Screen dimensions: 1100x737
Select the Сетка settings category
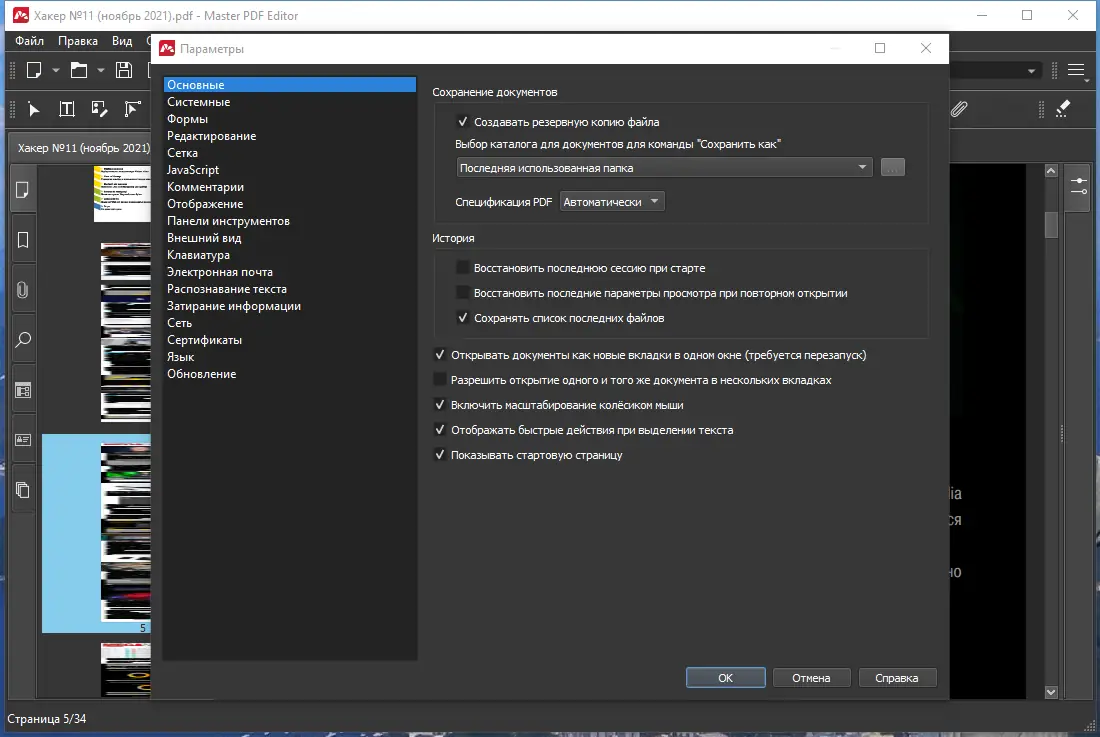pyautogui.click(x=290, y=153)
